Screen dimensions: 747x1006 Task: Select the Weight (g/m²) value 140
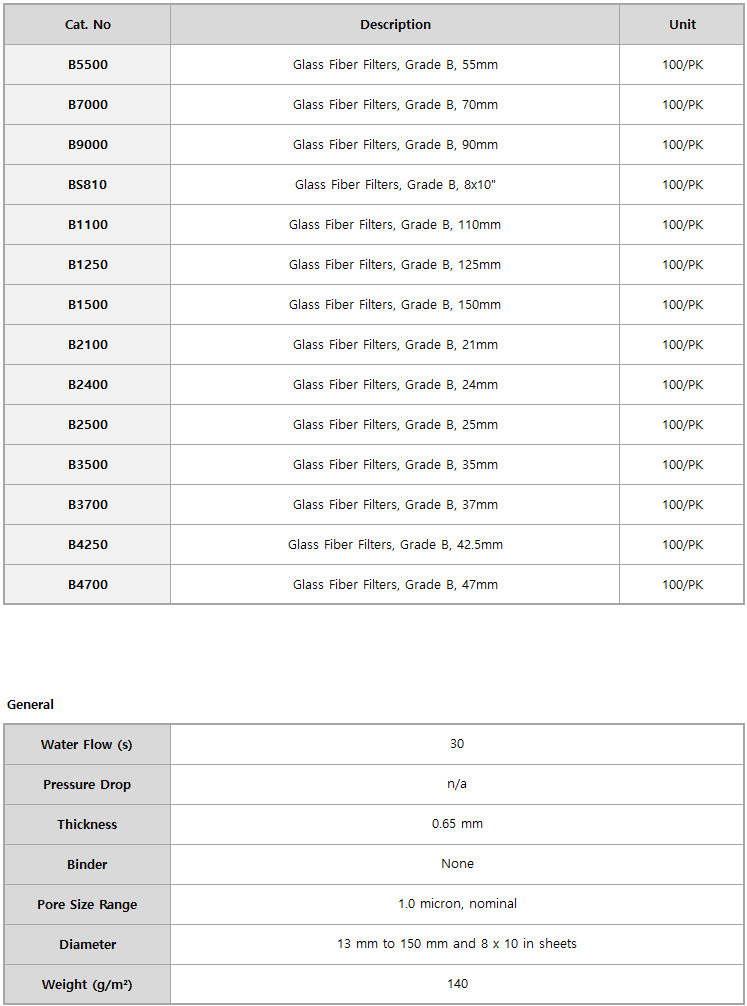[x=457, y=984]
